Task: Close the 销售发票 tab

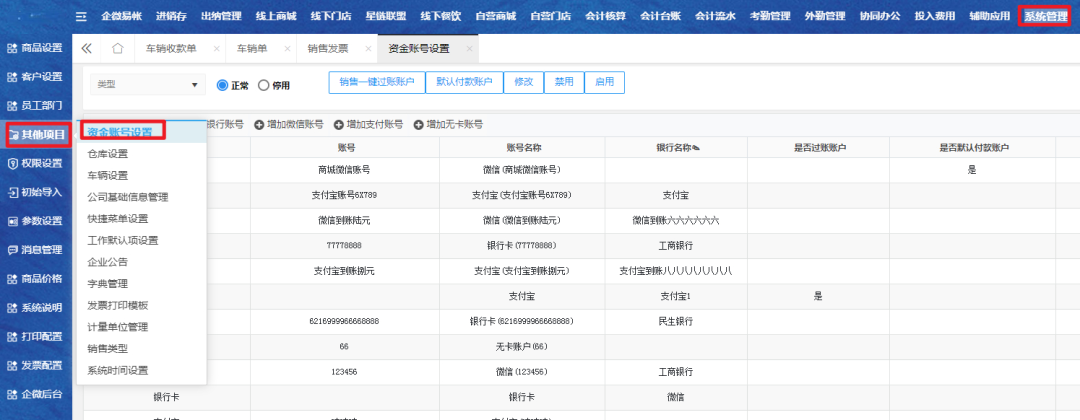Action: (x=369, y=48)
